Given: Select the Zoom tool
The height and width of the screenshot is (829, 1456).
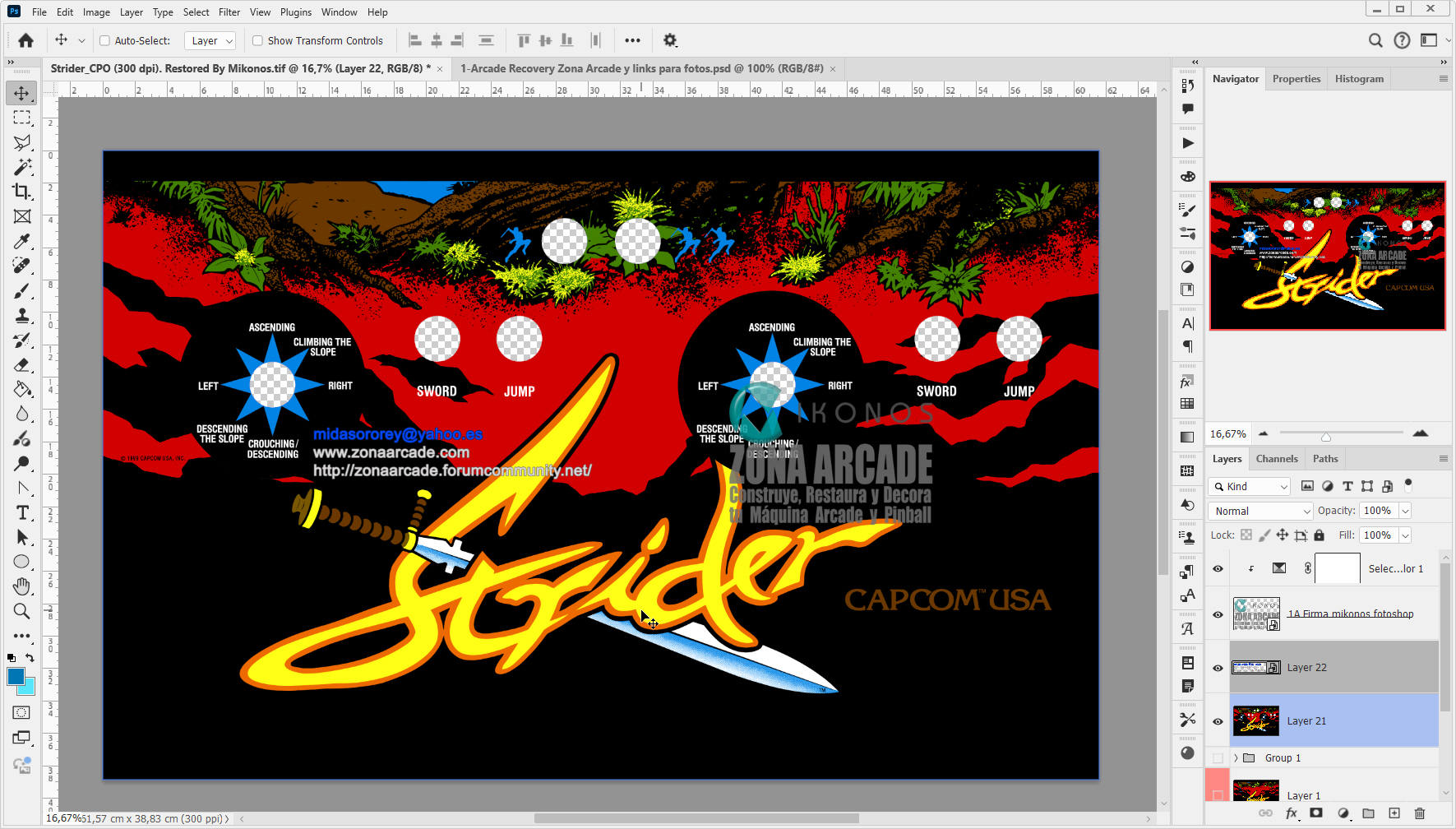Looking at the screenshot, I should point(21,611).
